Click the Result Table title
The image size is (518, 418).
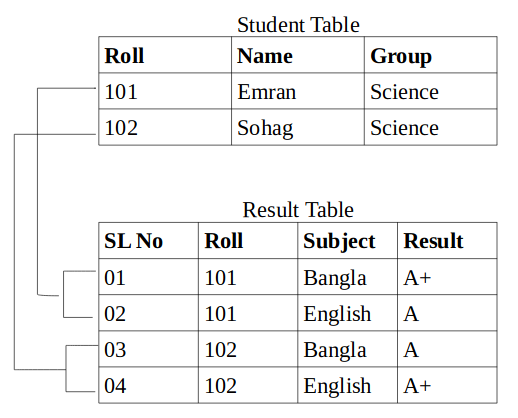[x=298, y=210]
